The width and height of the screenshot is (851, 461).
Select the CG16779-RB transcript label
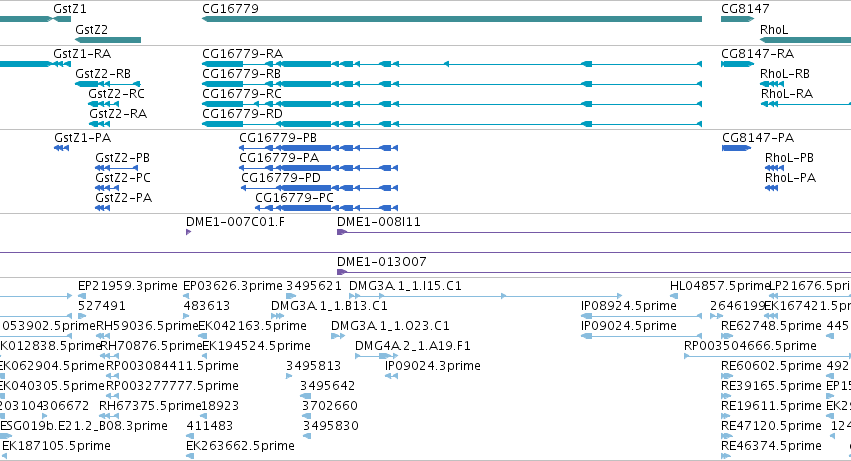click(242, 74)
